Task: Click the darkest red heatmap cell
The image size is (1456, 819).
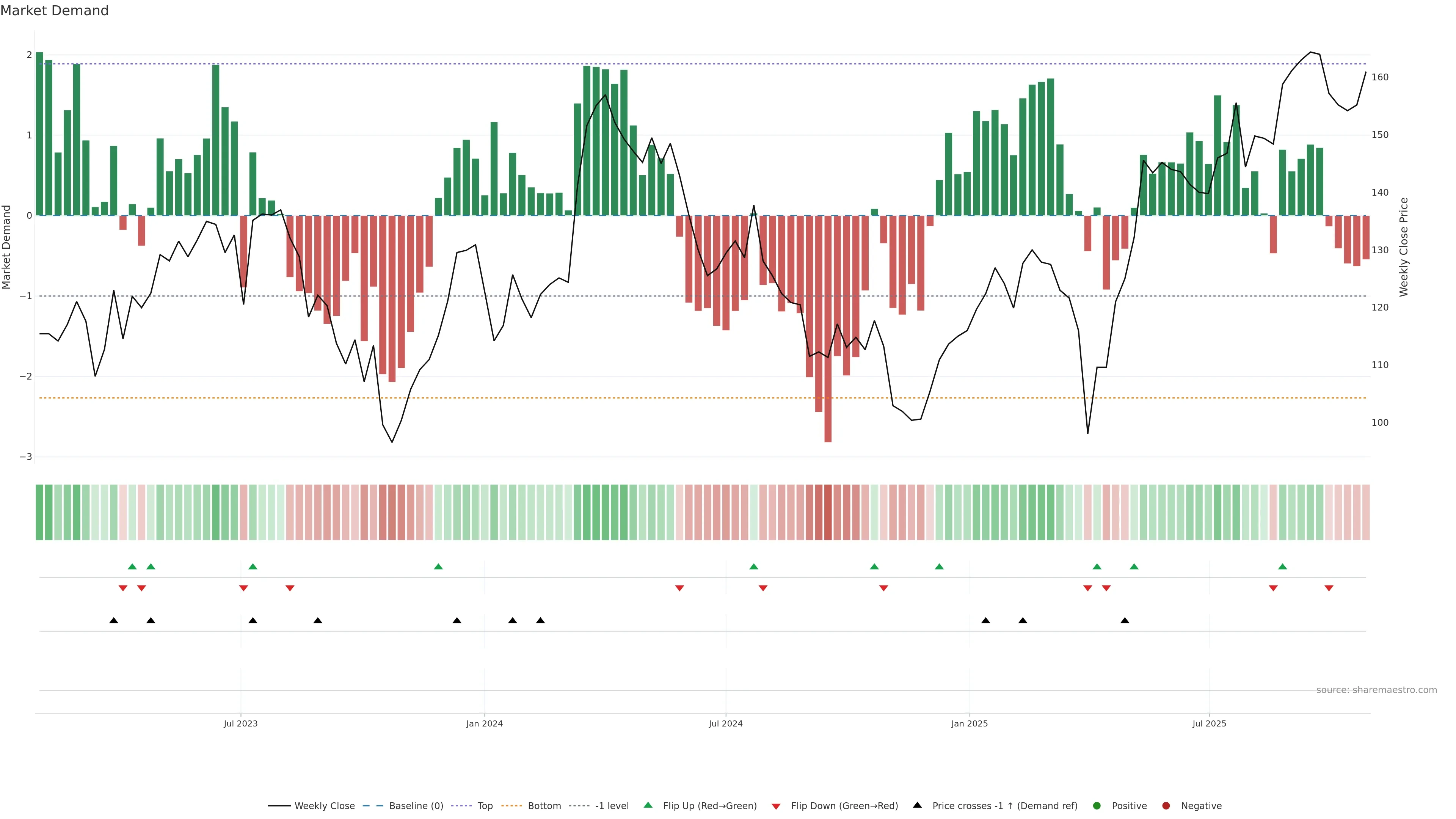Action: (828, 512)
